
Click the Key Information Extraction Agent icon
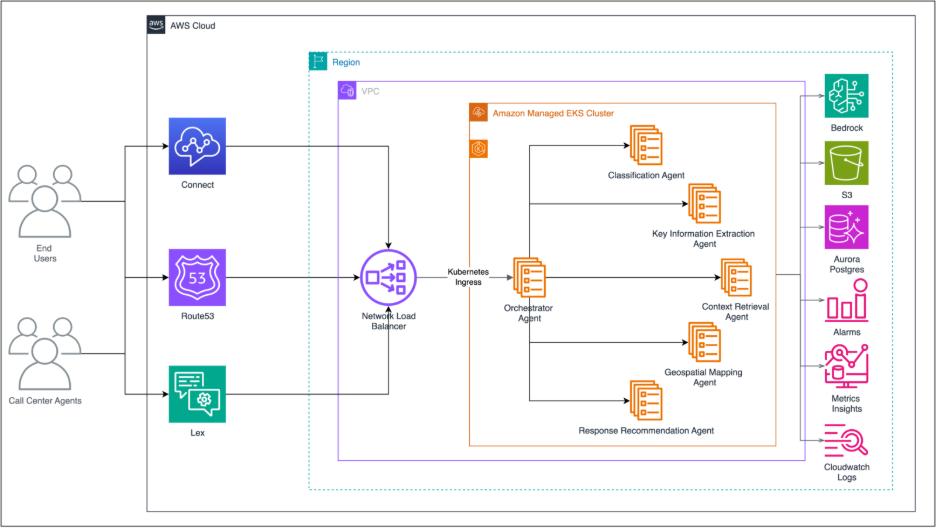pos(704,204)
